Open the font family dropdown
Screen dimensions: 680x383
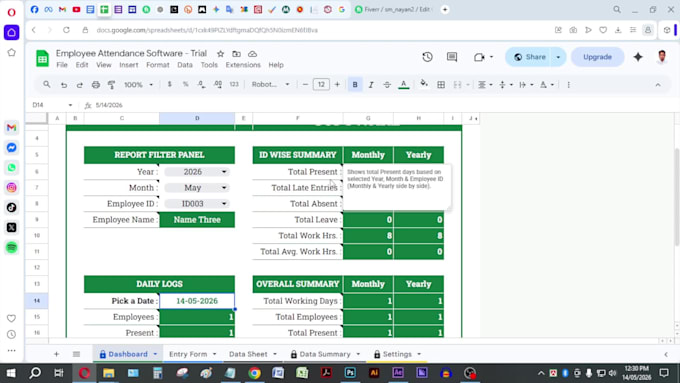[x=271, y=85]
